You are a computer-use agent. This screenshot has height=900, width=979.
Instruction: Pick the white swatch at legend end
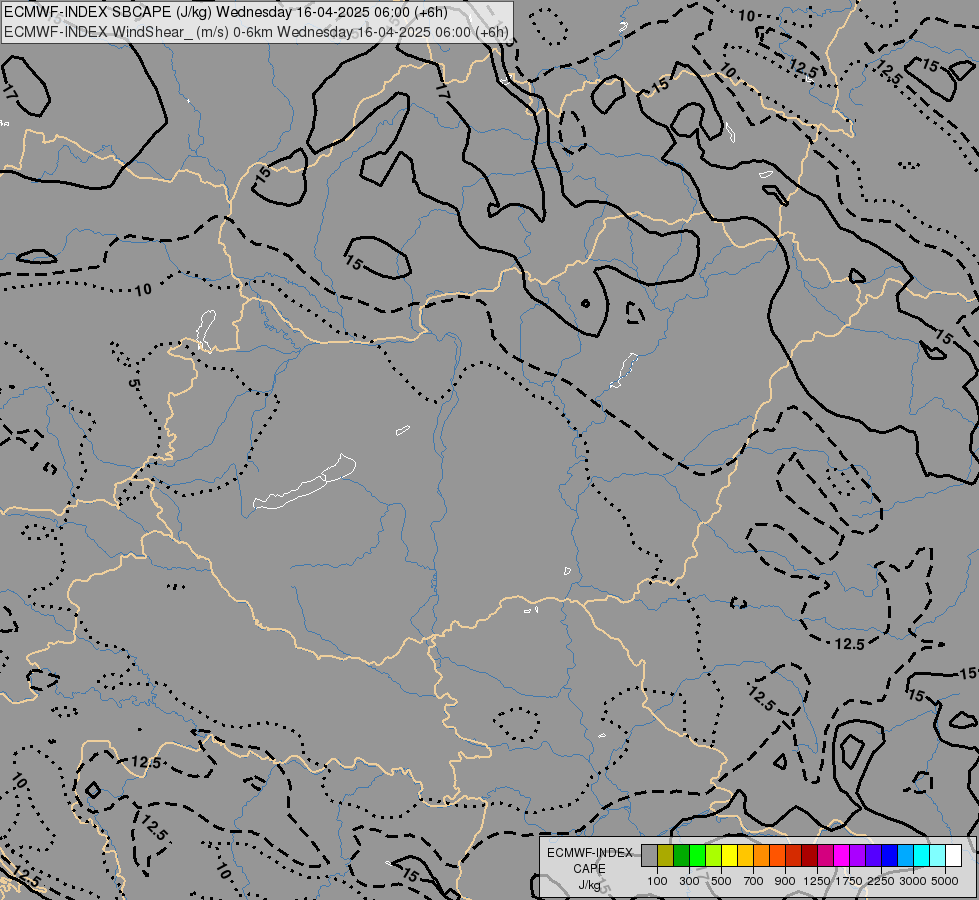tap(953, 855)
